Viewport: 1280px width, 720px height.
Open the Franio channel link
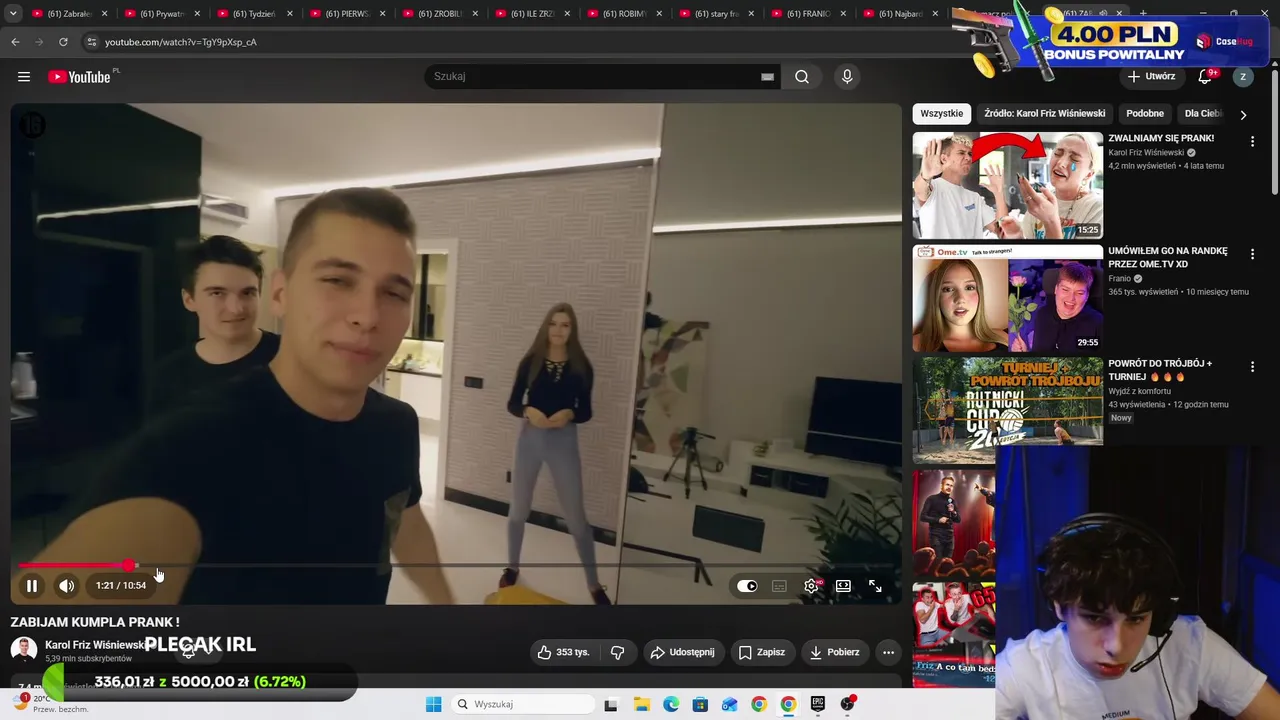tap(1119, 279)
